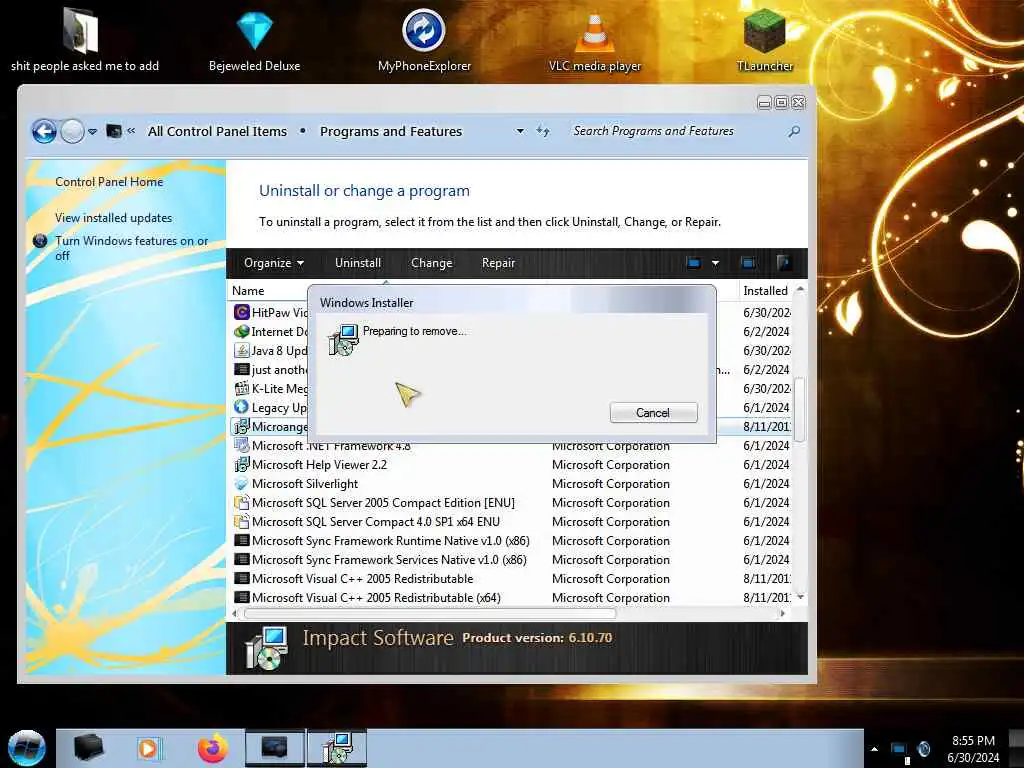Open address bar history dropdown arrow
The width and height of the screenshot is (1024, 768).
[520, 131]
